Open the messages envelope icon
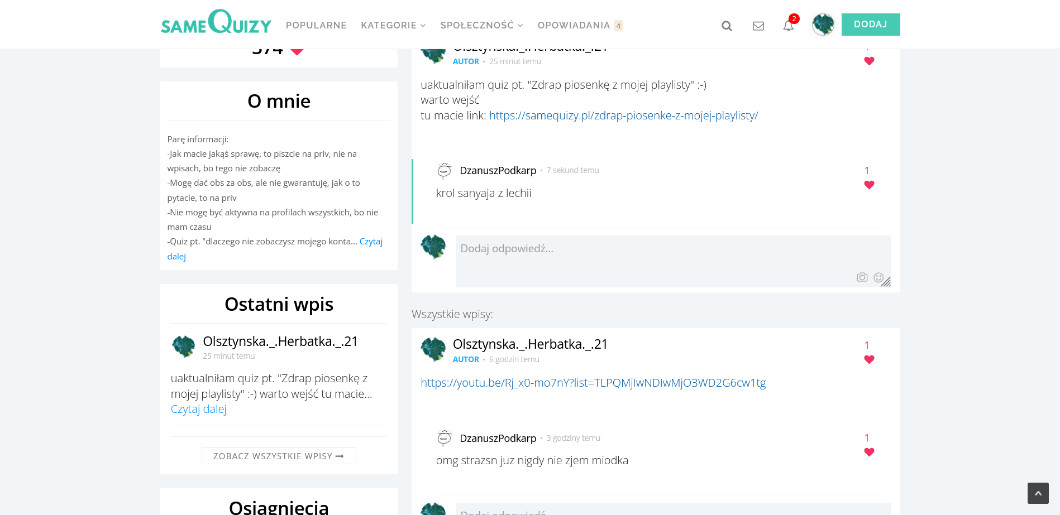Viewport: 1060px width, 515px height. point(758,26)
